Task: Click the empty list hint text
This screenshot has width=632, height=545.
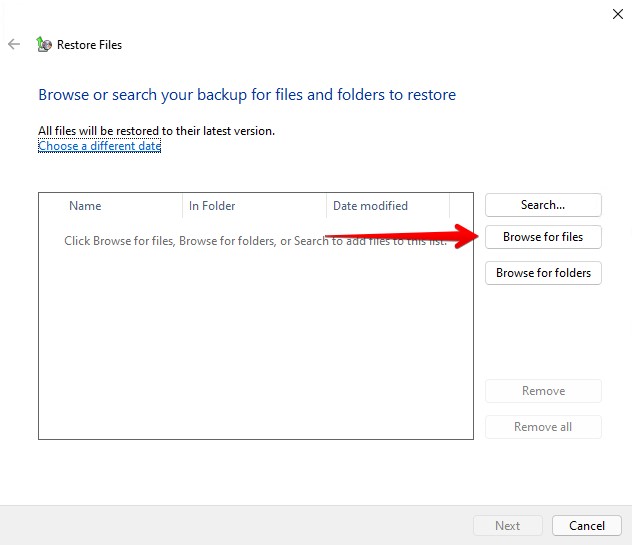Action: pos(256,241)
